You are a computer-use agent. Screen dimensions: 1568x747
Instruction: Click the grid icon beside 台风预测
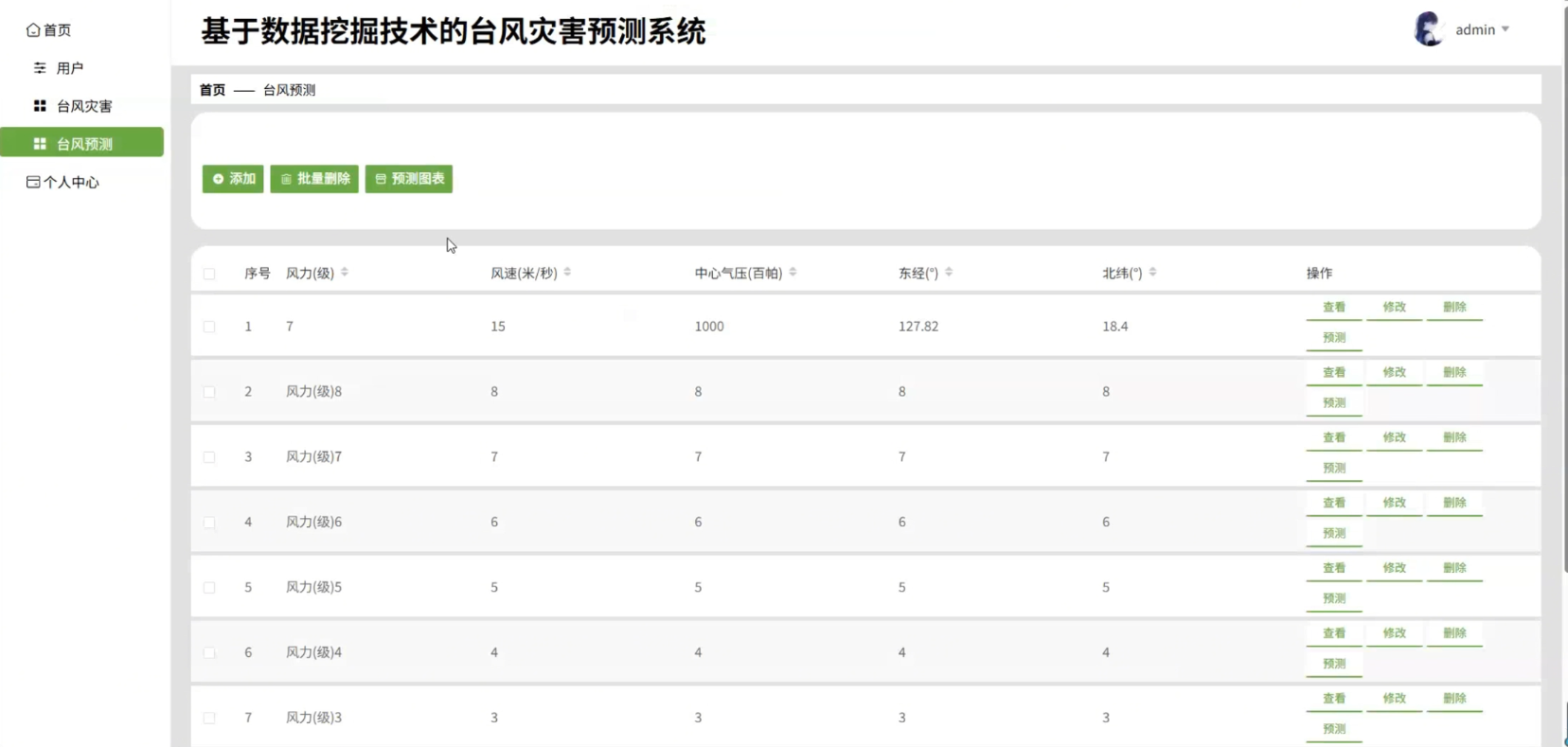pos(40,144)
